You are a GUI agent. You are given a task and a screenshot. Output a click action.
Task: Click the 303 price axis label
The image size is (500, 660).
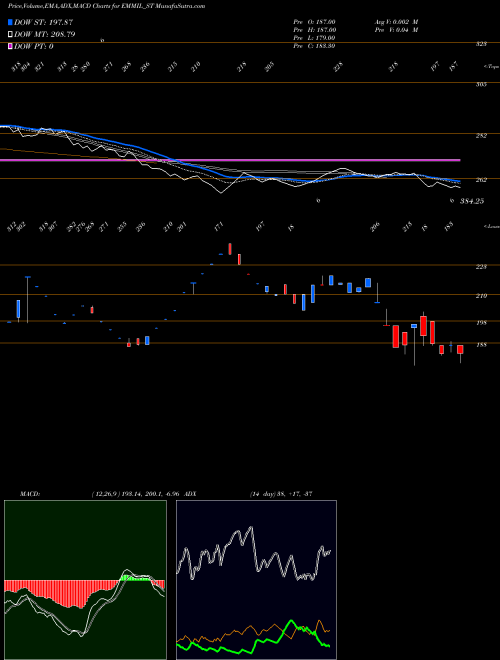pyautogui.click(x=481, y=85)
